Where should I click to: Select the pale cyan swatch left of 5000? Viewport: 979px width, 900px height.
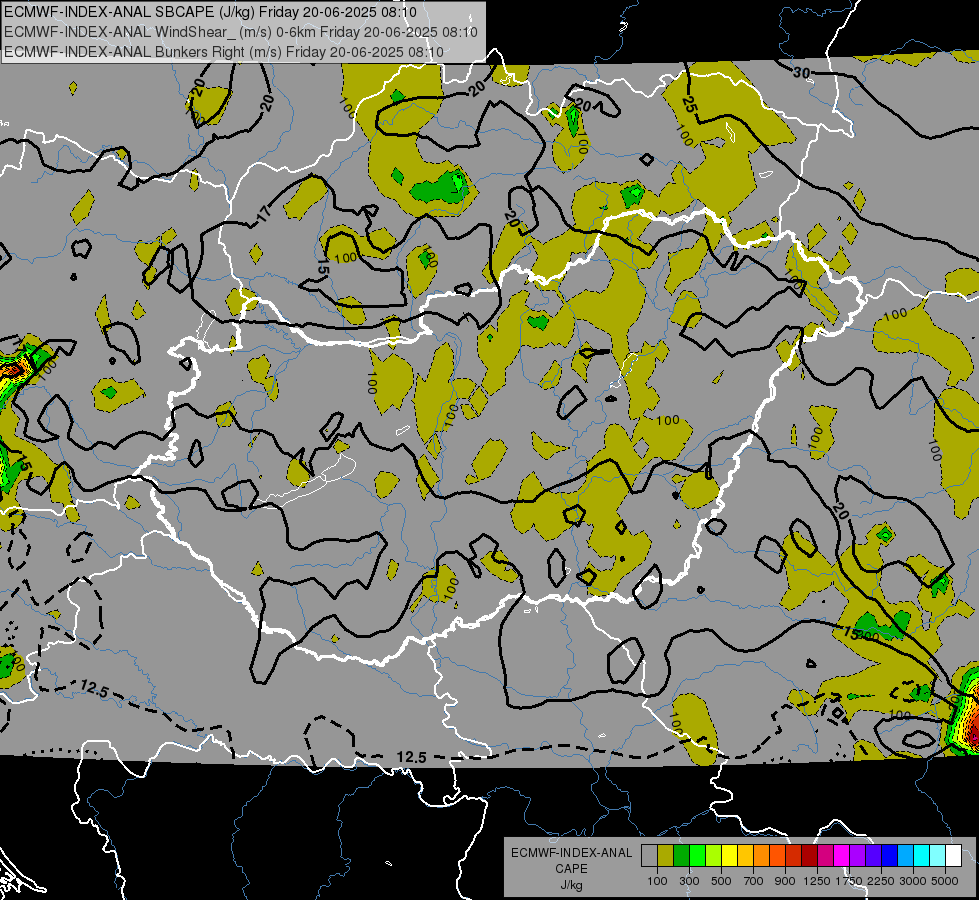(937, 856)
